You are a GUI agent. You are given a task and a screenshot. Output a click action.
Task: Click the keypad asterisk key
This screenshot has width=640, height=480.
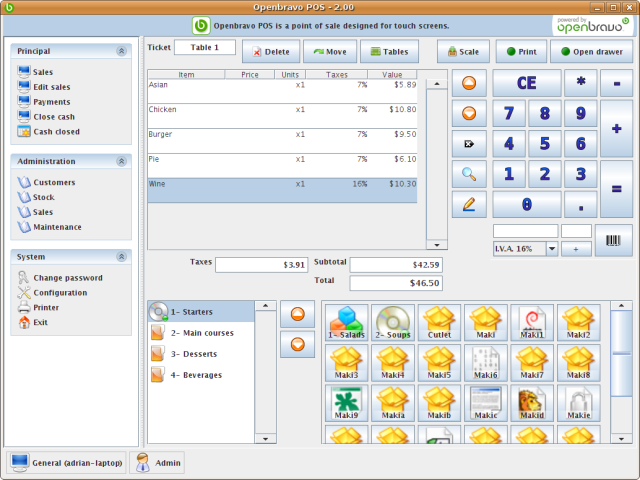coord(581,83)
